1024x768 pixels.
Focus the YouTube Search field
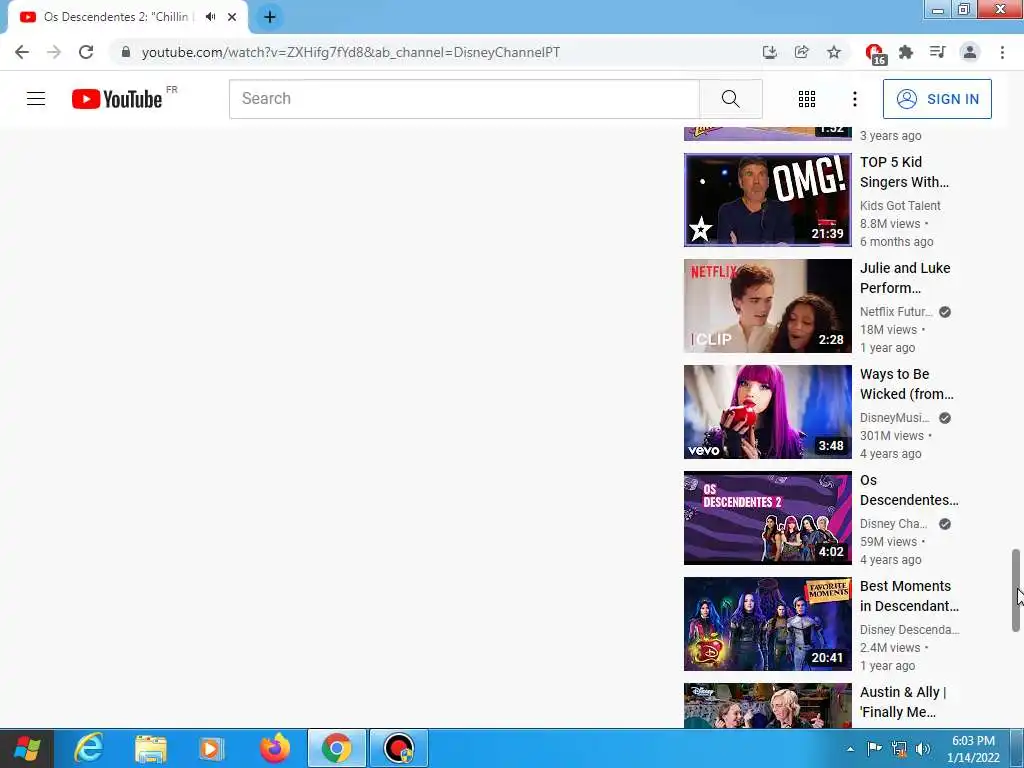tap(464, 99)
